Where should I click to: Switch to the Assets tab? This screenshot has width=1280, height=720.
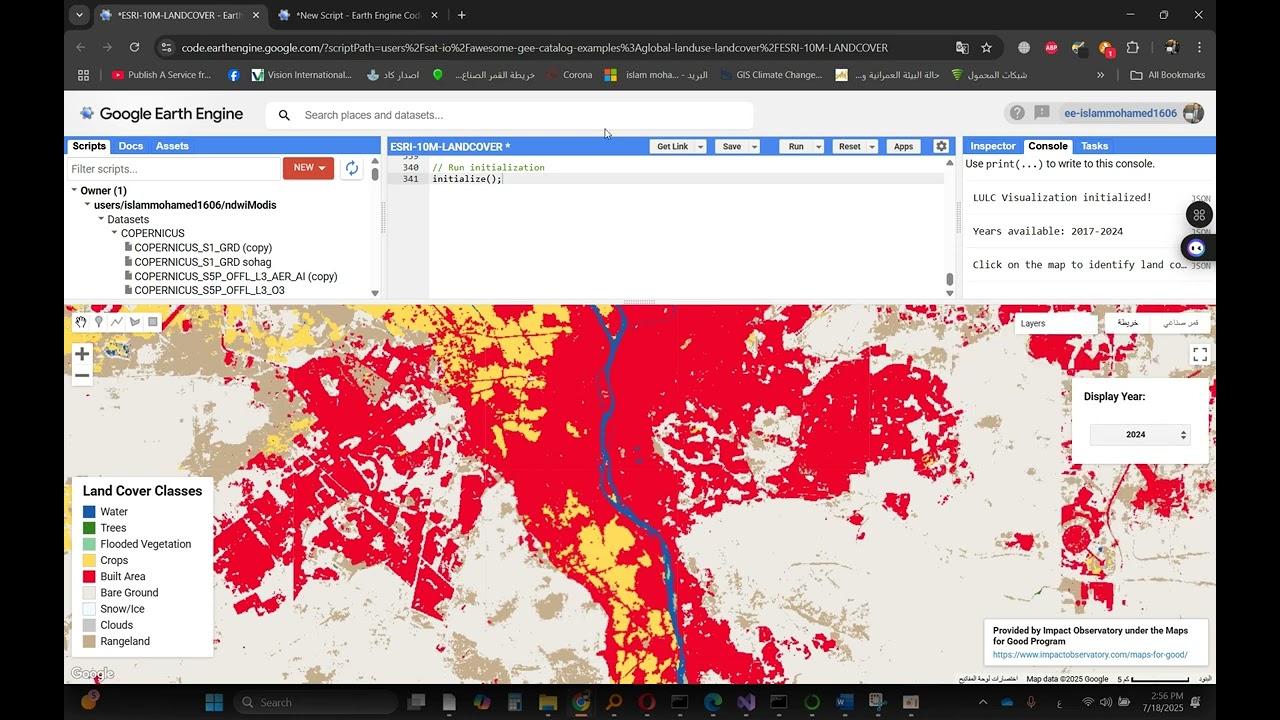(x=172, y=146)
